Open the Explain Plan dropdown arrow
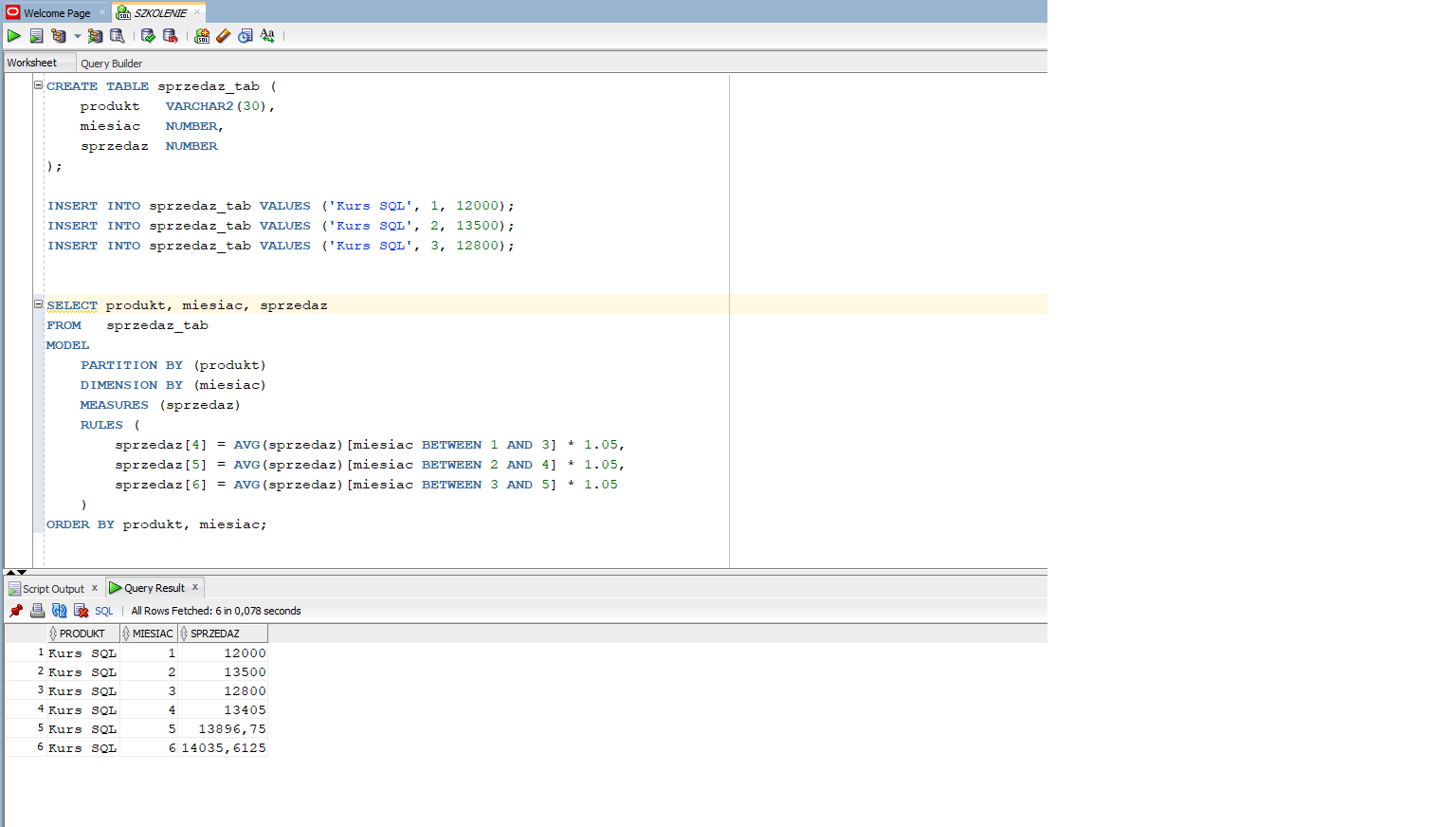Viewport: 1456px width, 827px height. click(x=77, y=36)
